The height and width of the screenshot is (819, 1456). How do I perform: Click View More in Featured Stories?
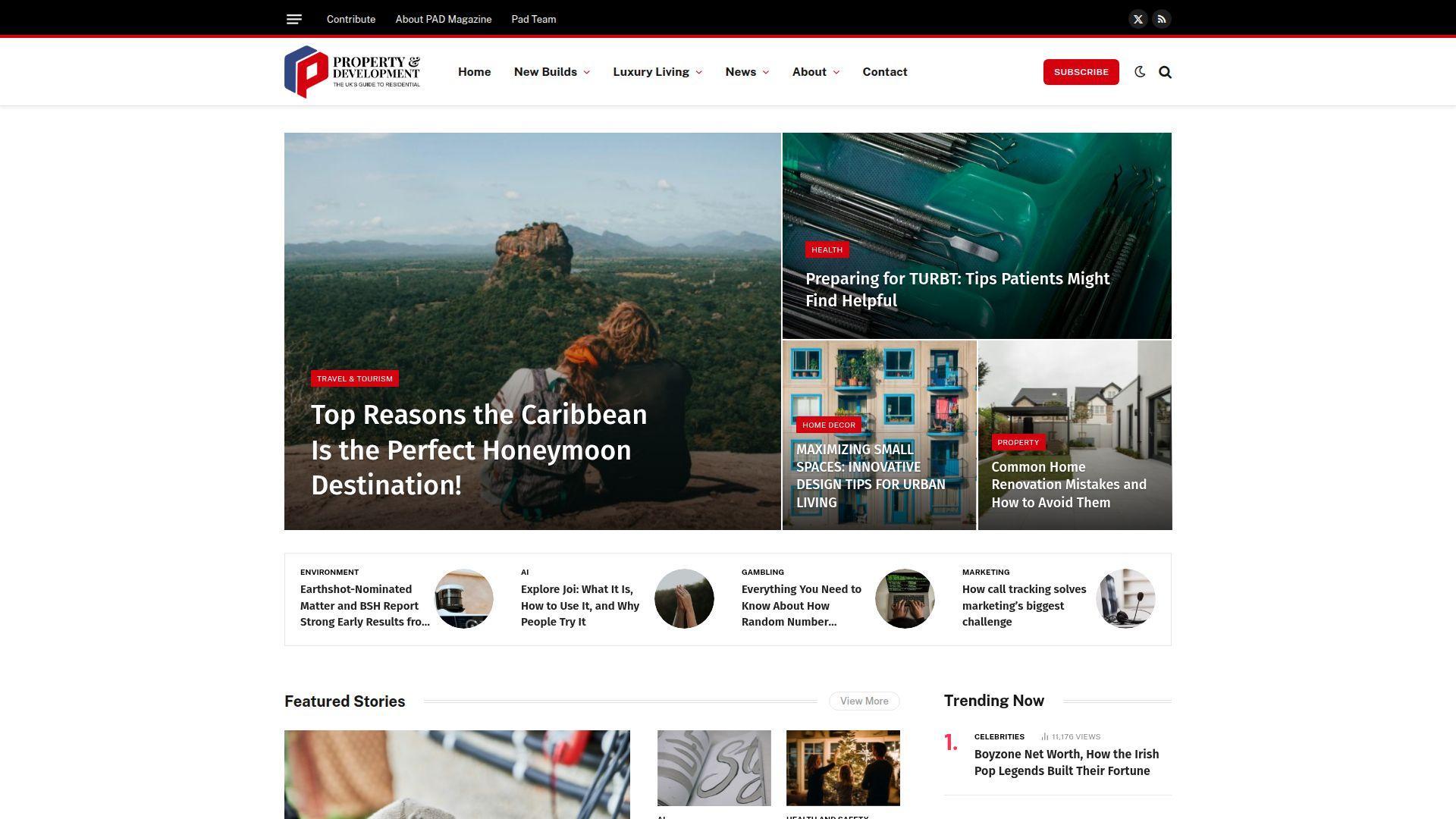pos(864,701)
